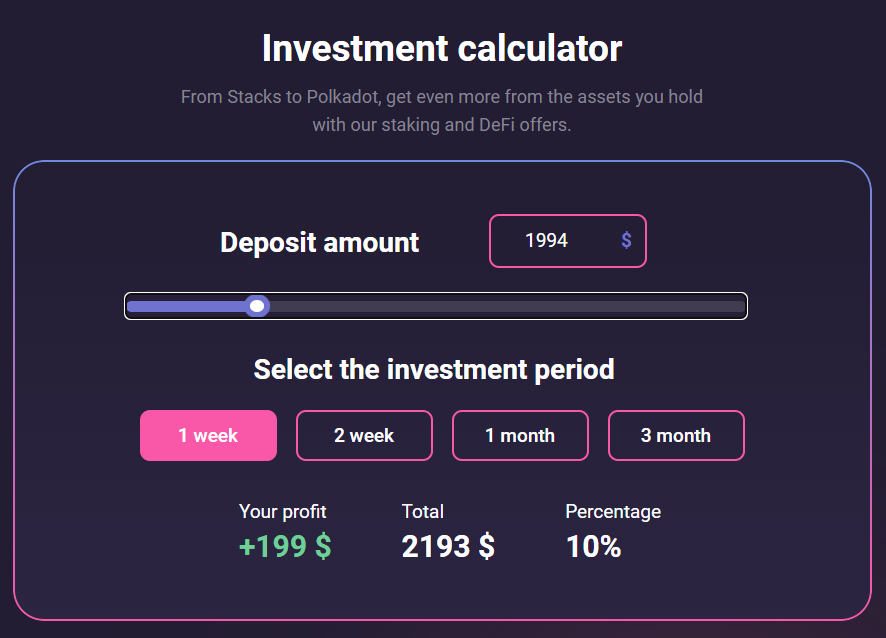Click the deposit amount slider handle

[x=257, y=306]
